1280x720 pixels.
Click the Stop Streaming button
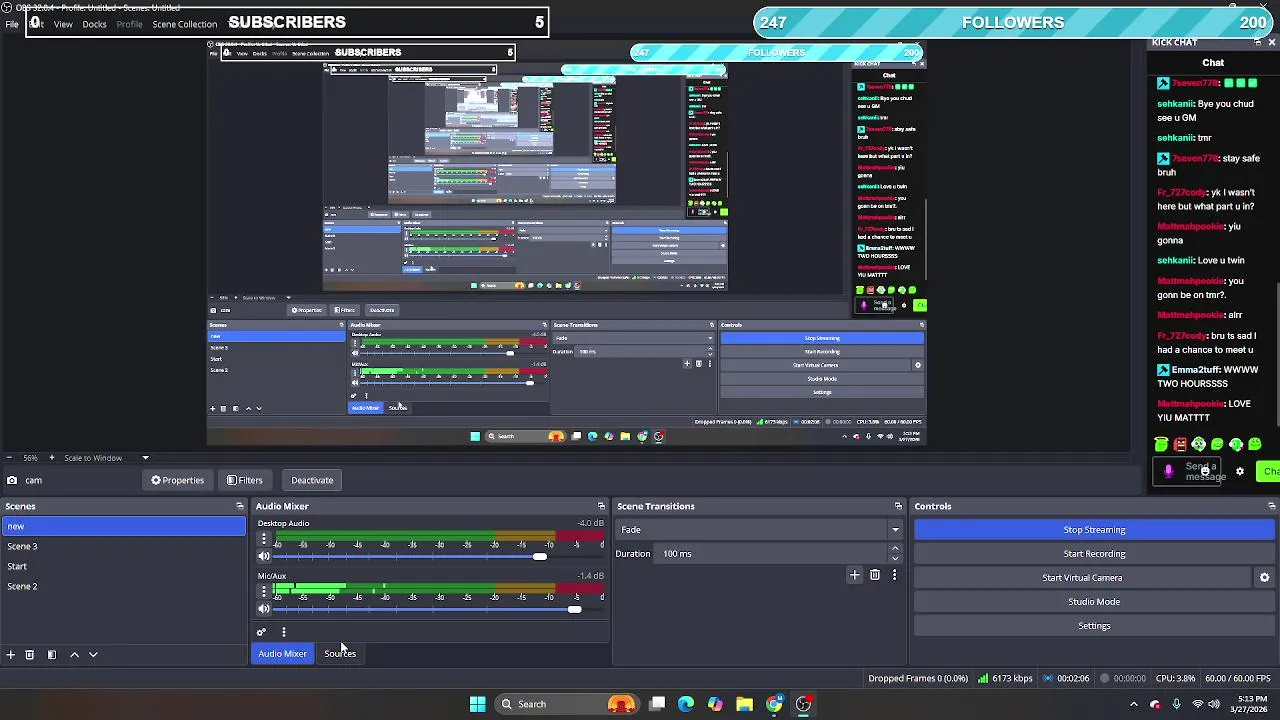(1094, 530)
